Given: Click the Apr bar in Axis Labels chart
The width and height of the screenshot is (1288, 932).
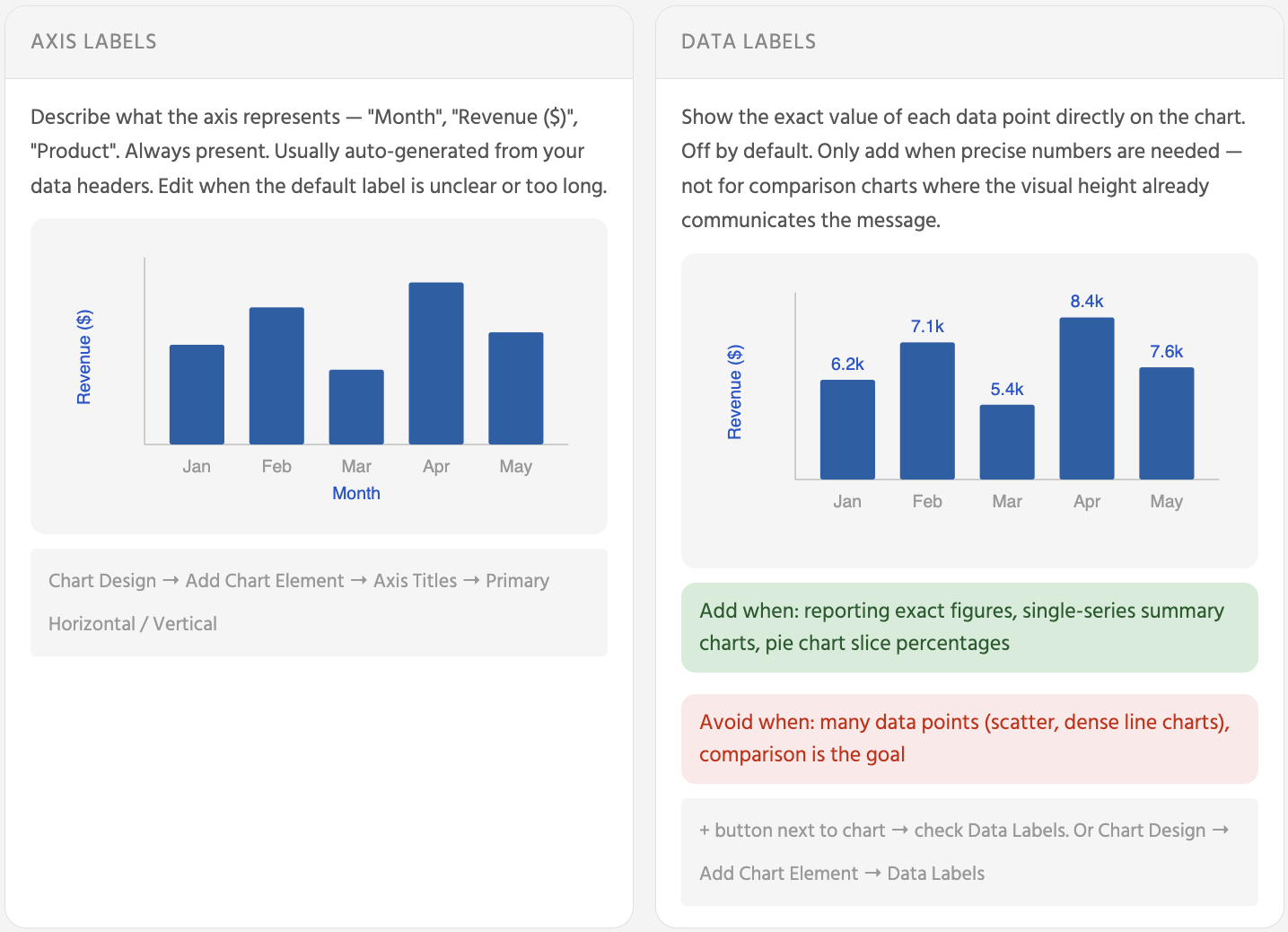Looking at the screenshot, I should [436, 364].
